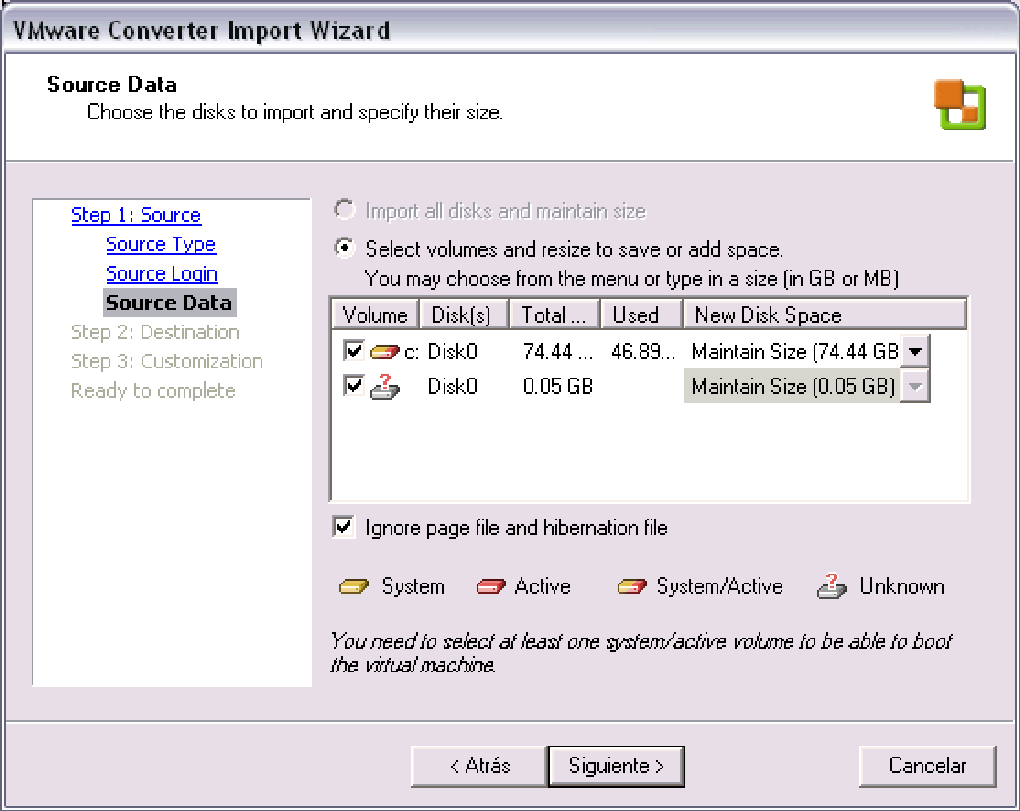Click Step 3: Customization in wizard steps
Viewport: 1020px width, 811px height.
(x=167, y=362)
